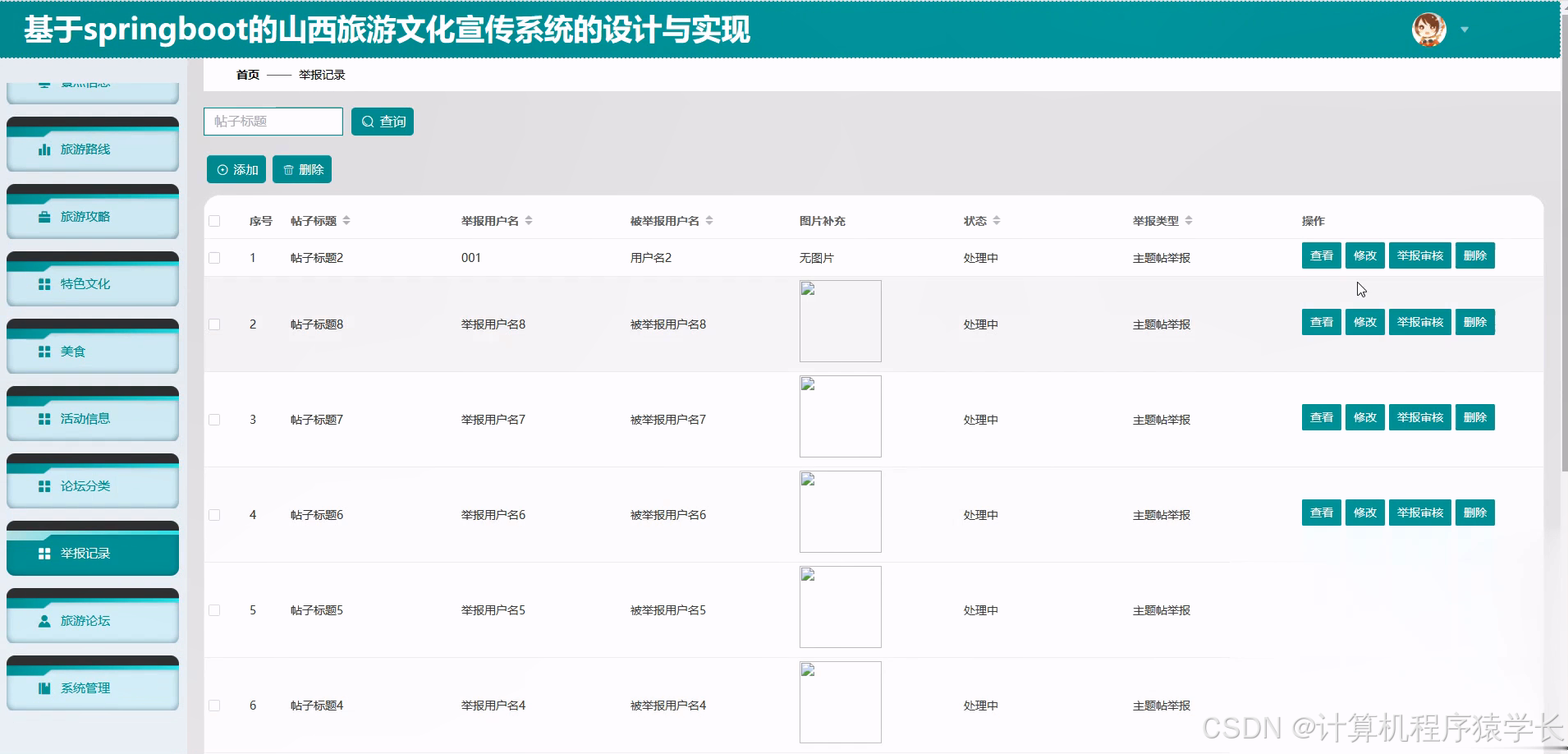The height and width of the screenshot is (754, 1568).
Task: Click inside the 帖子标题 search input field
Action: (x=273, y=121)
